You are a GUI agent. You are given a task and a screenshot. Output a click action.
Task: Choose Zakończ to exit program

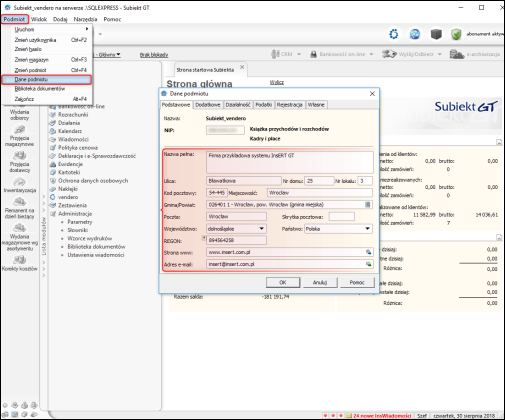(47, 99)
